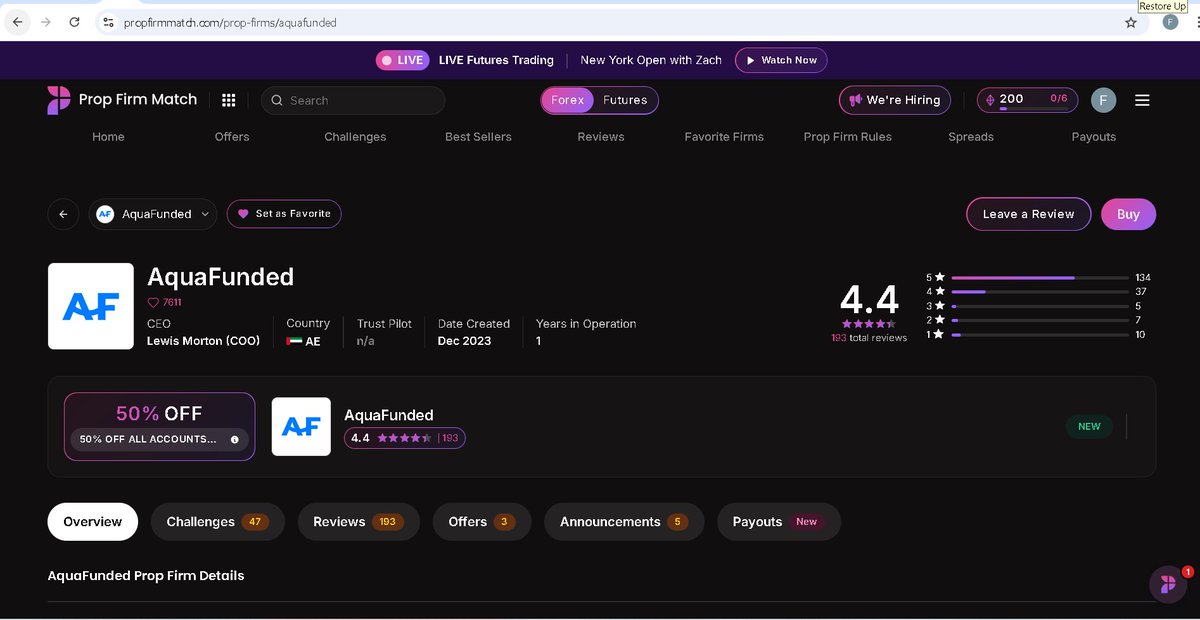Viewport: 1200px width, 620px height.
Task: Open the Home nav item
Action: pos(108,137)
